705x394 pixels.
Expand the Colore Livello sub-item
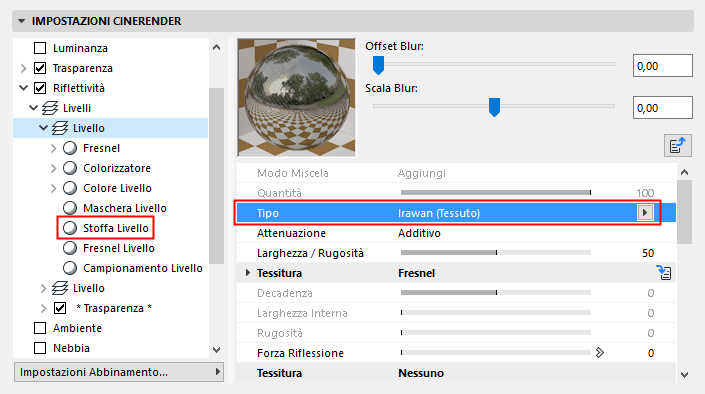tap(54, 188)
